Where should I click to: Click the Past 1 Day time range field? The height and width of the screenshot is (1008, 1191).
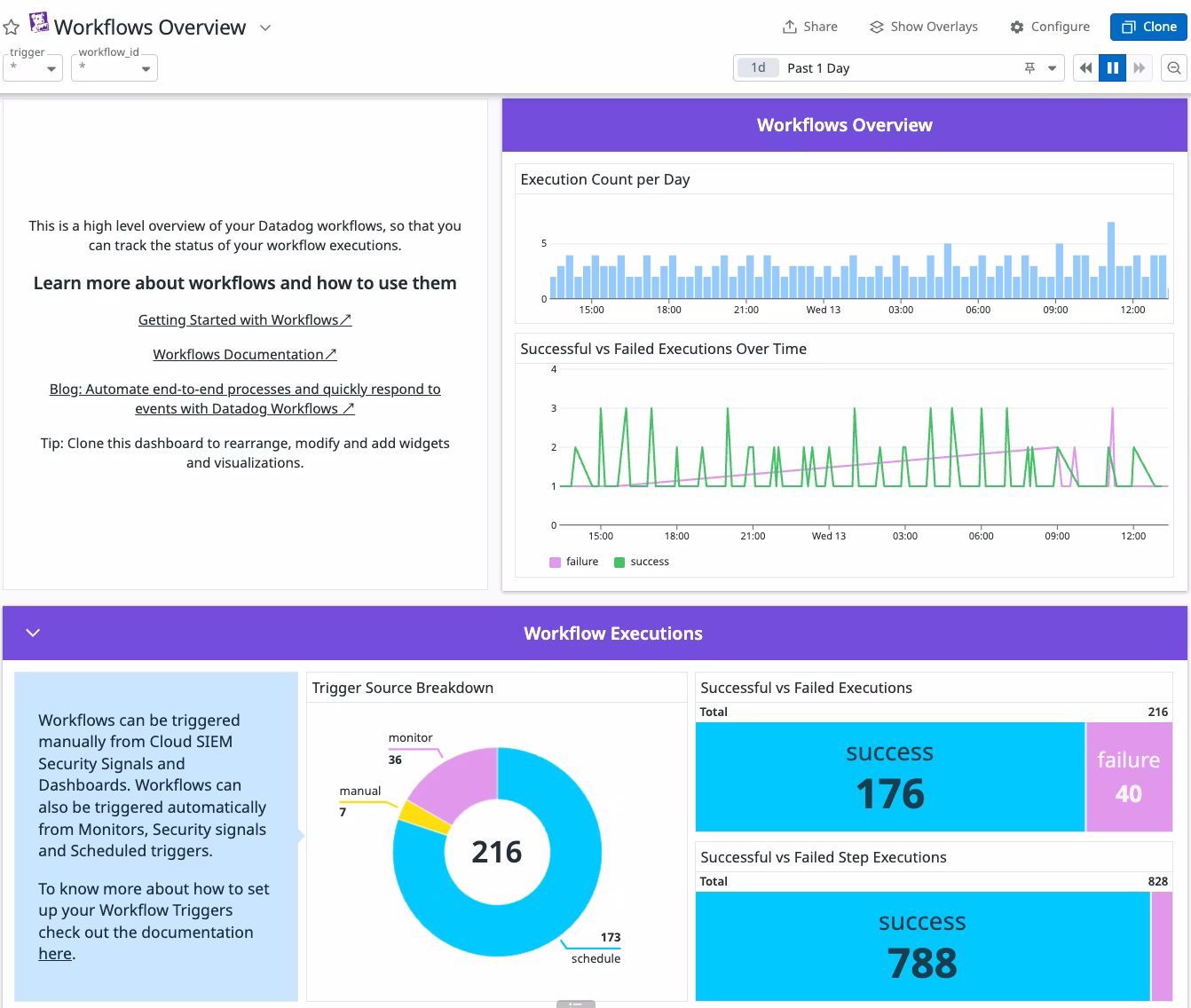887,68
